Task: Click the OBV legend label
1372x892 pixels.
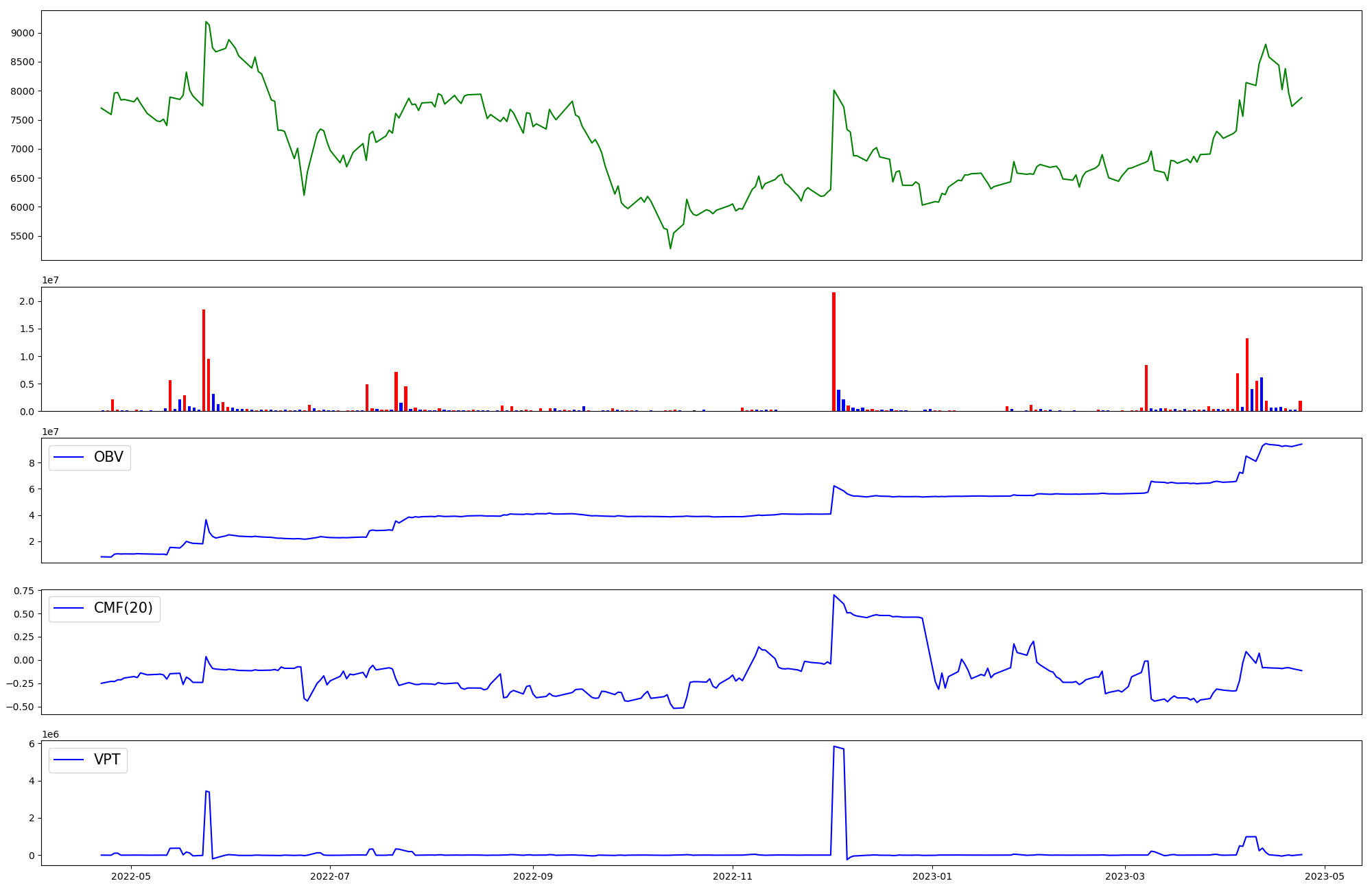Action: click(108, 457)
